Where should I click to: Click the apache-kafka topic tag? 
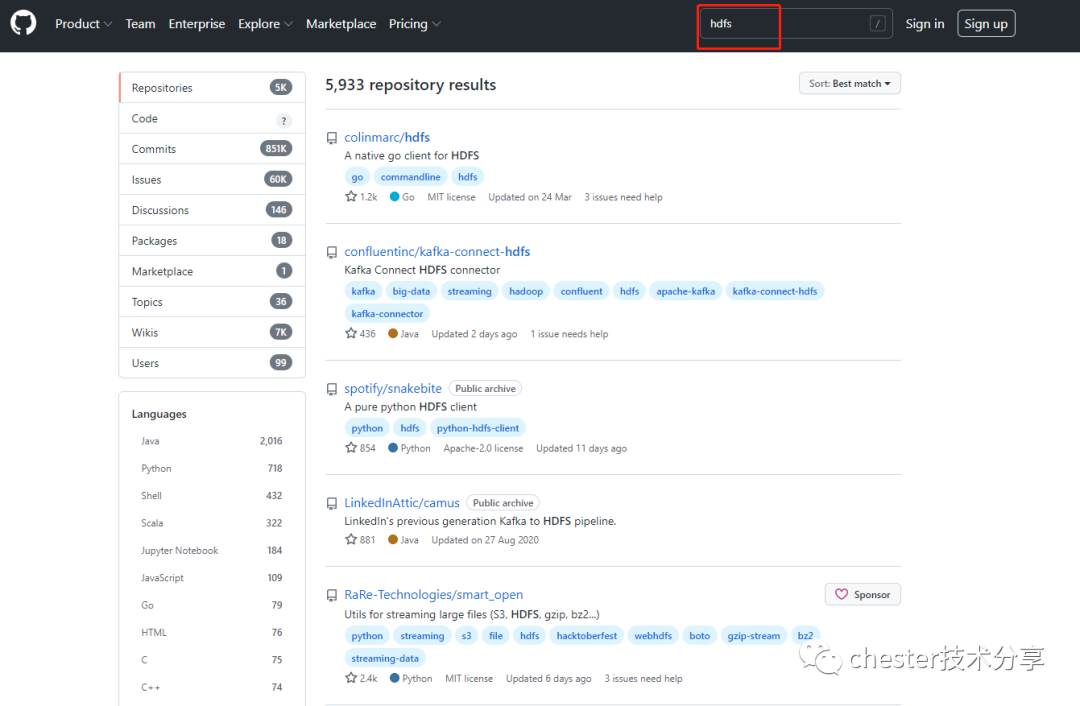[x=685, y=291]
